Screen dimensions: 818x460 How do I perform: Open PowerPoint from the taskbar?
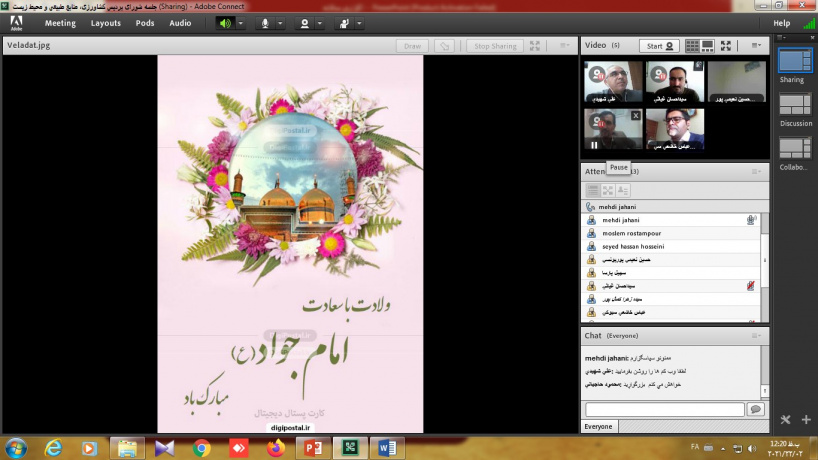(x=313, y=448)
